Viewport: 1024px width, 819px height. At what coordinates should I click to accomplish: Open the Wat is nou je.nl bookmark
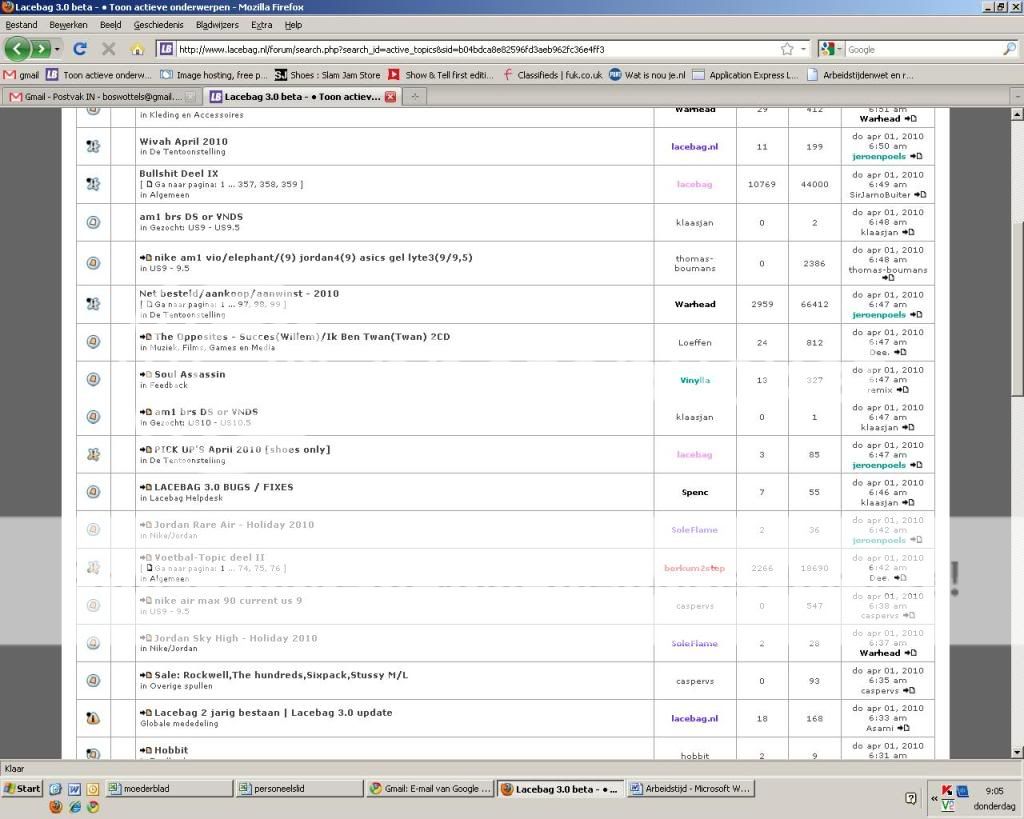[647, 75]
